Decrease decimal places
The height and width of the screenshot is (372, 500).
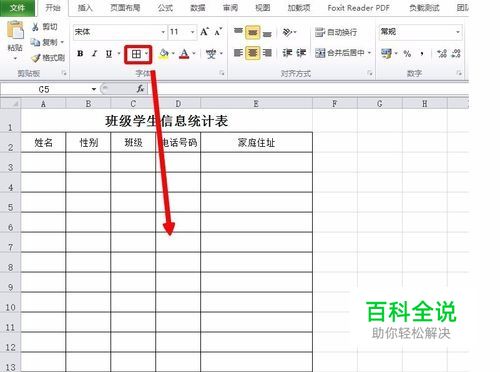point(456,53)
